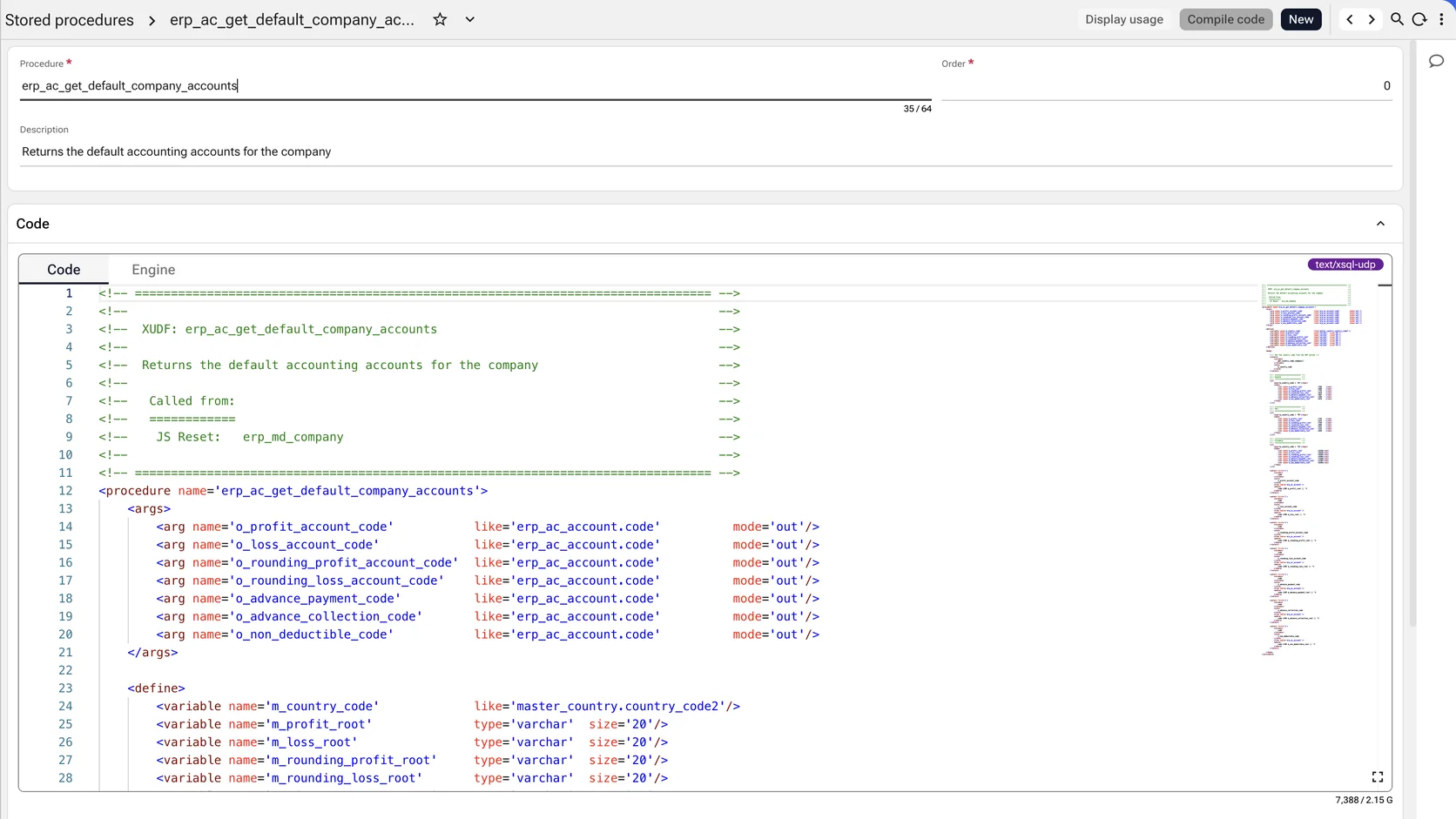Open Stored procedures breadcrumb link
The image size is (1456, 819).
[70, 19]
